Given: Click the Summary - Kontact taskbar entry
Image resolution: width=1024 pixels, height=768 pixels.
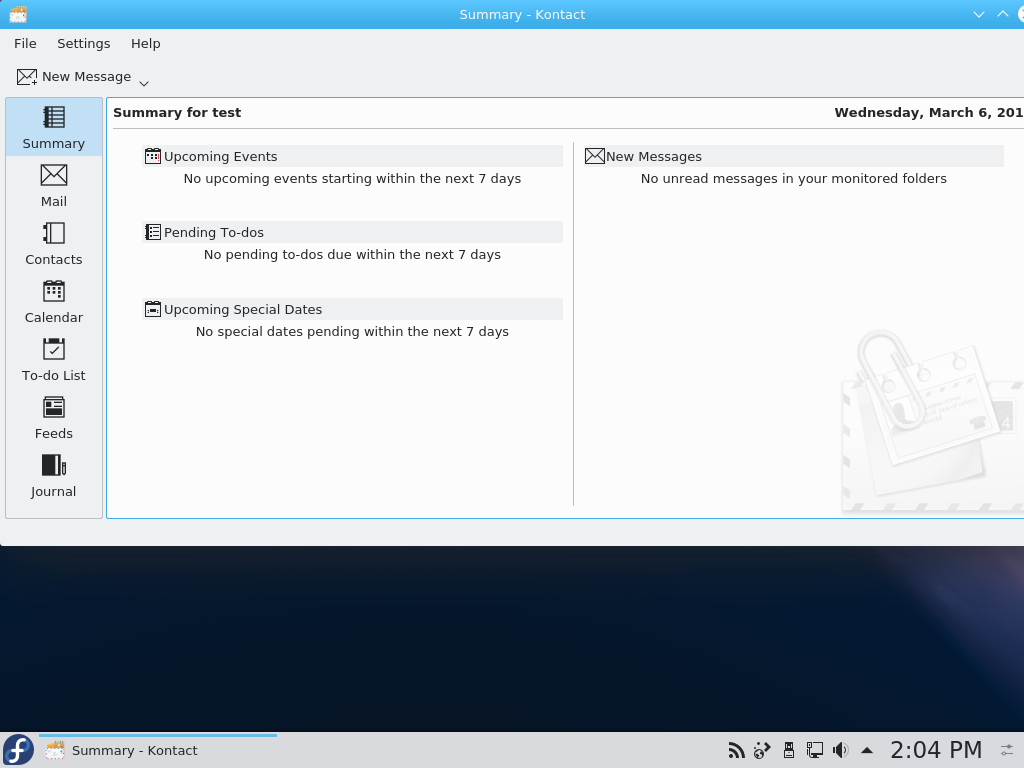Looking at the screenshot, I should point(158,750).
